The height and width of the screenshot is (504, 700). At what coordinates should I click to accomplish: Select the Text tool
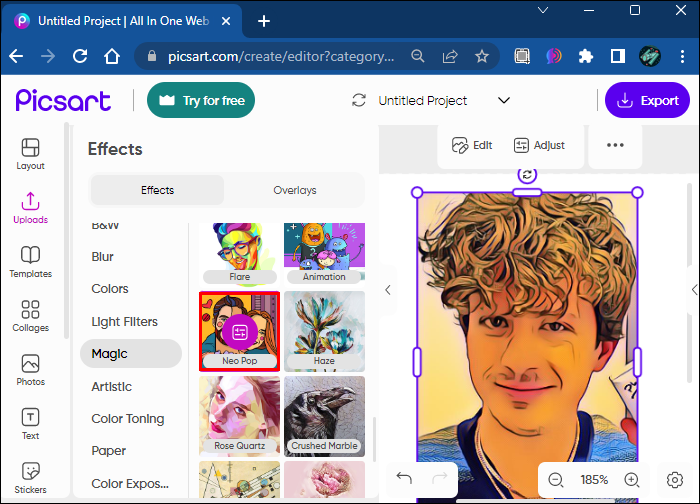click(30, 424)
